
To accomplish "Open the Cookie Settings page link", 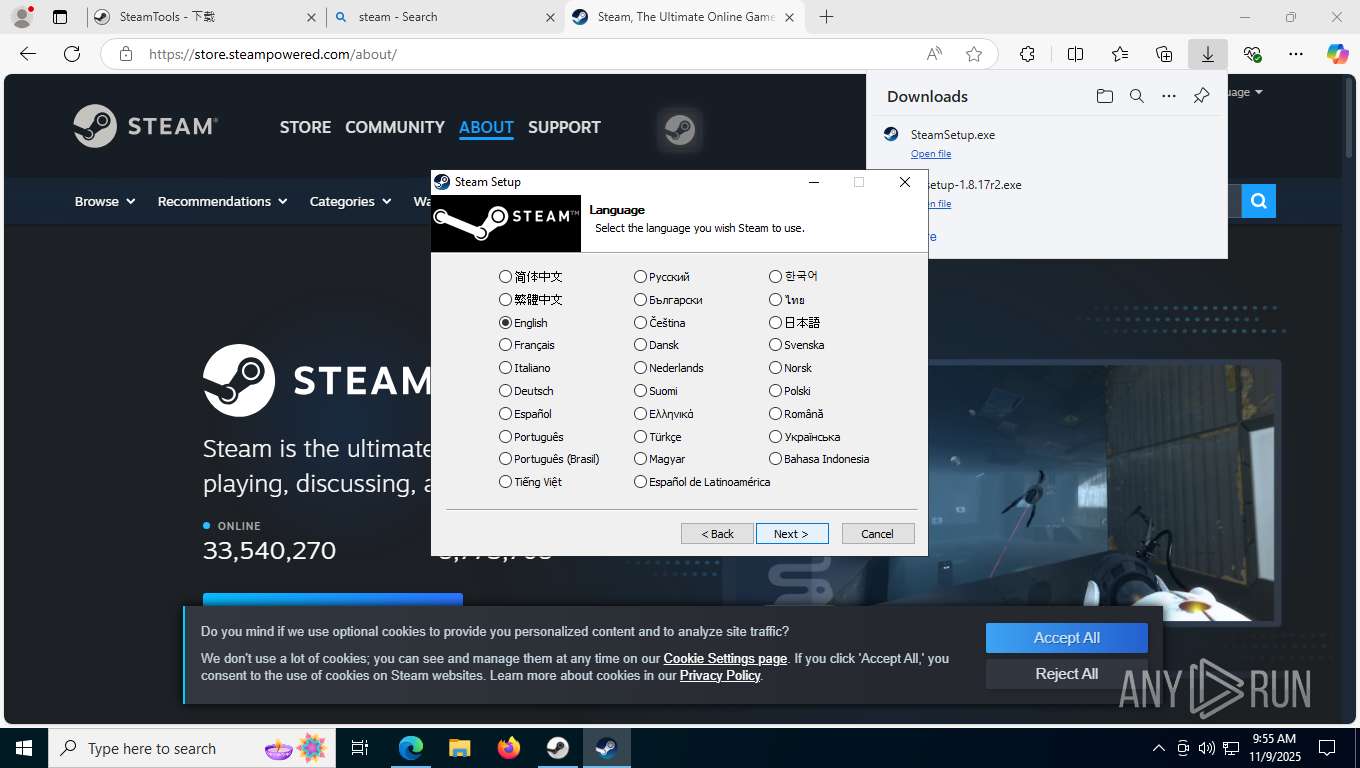I will [x=725, y=658].
